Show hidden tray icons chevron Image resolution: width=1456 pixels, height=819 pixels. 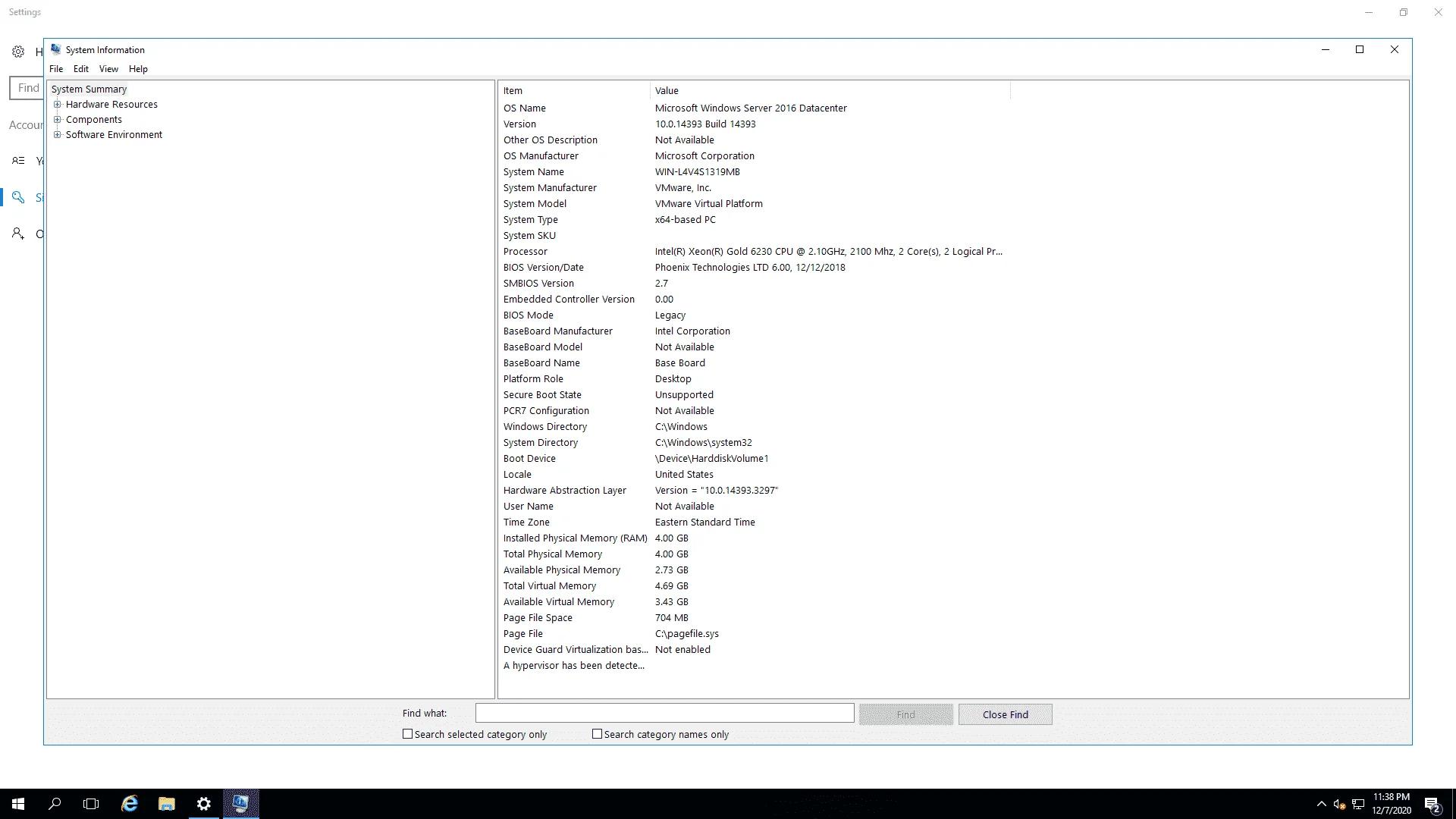tap(1322, 804)
